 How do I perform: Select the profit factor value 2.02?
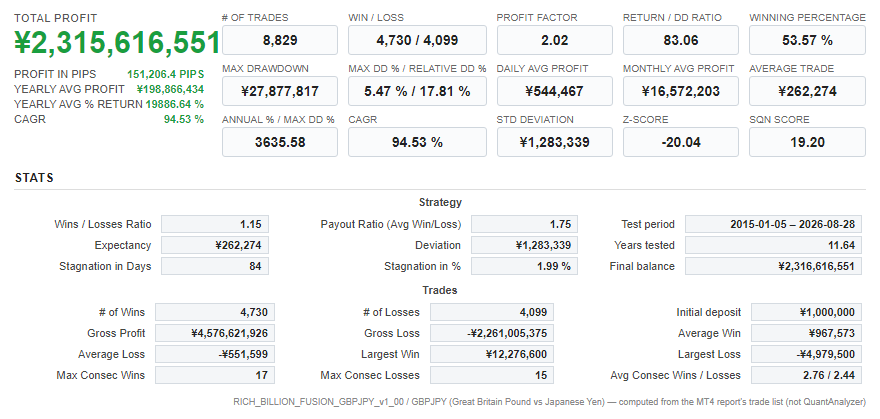pos(554,40)
